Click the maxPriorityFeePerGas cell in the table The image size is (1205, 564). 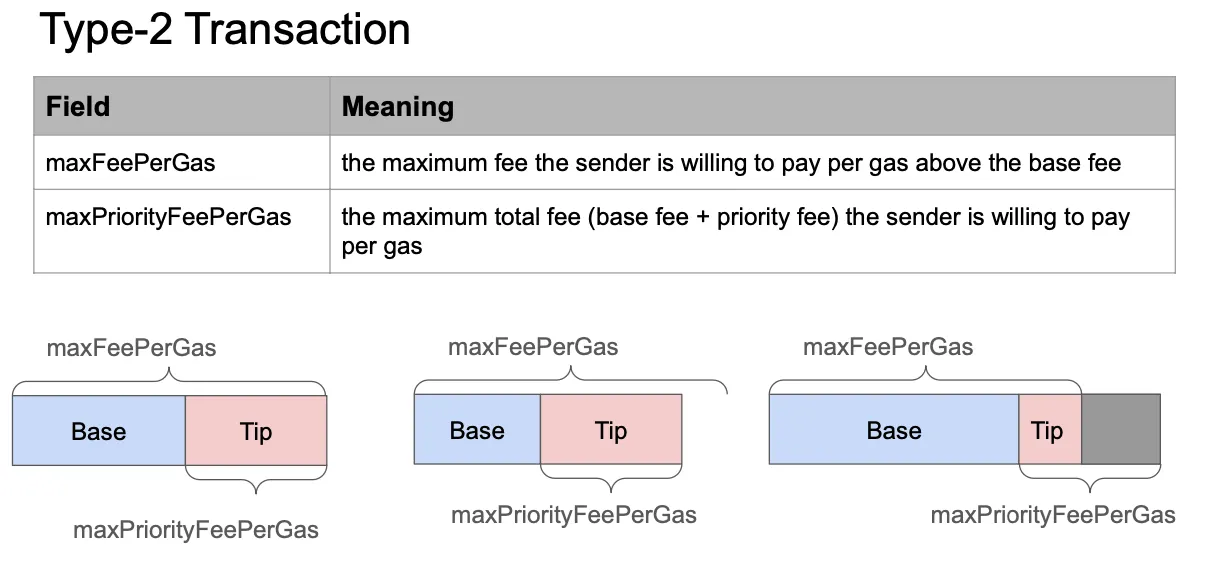(x=168, y=217)
